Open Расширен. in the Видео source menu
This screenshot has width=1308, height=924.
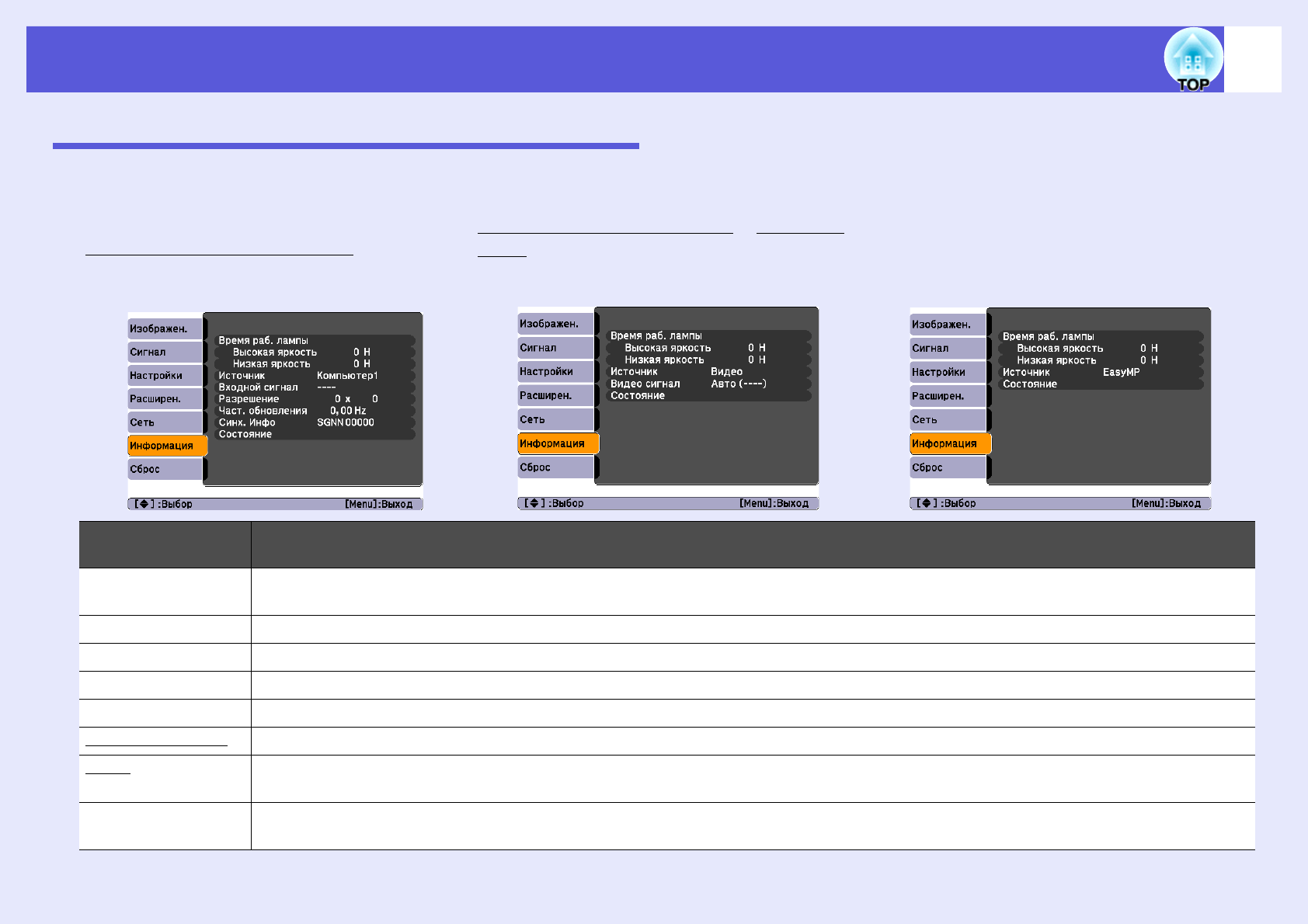click(555, 395)
